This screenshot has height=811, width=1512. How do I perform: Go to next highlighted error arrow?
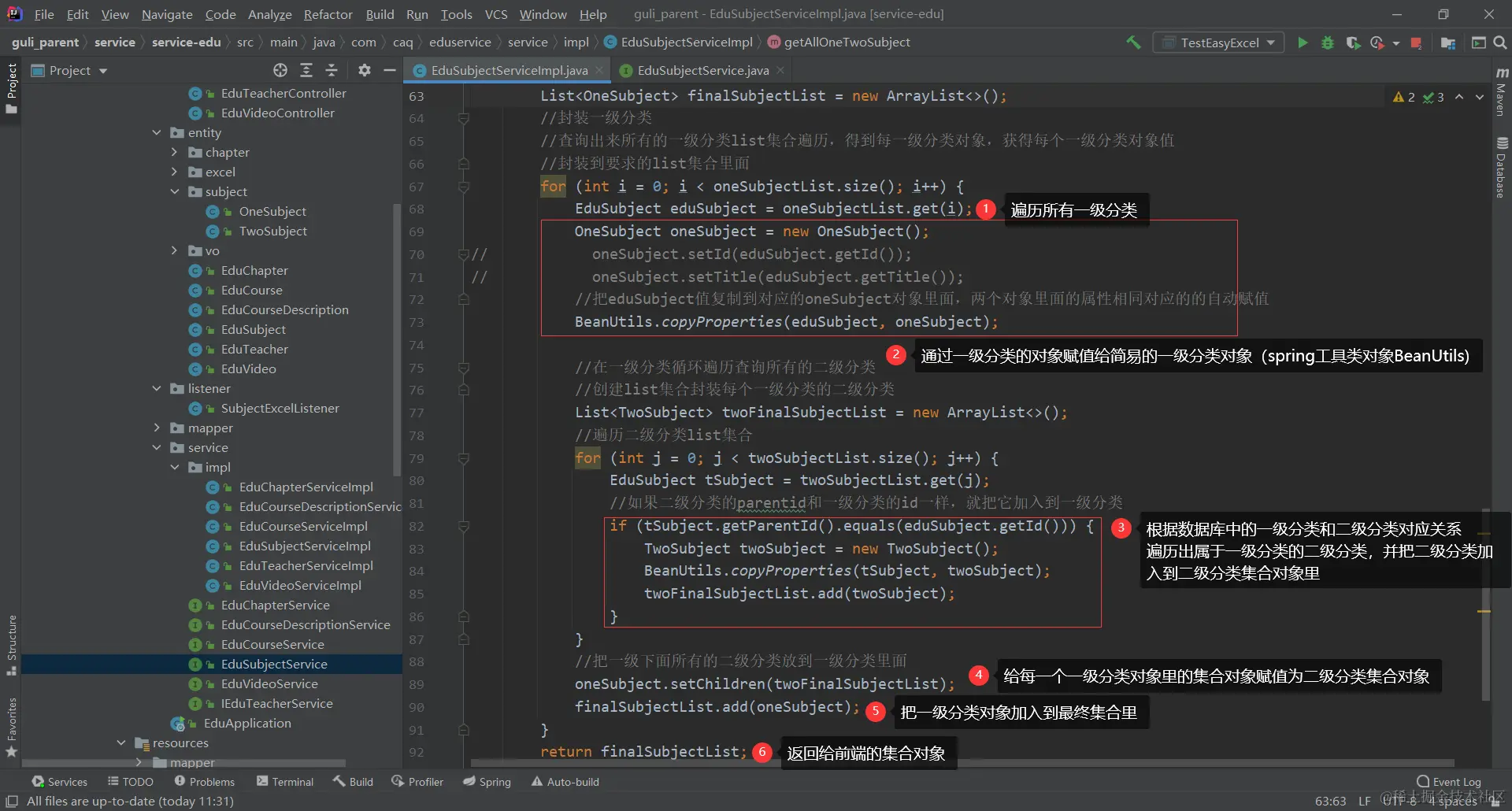pos(1480,97)
